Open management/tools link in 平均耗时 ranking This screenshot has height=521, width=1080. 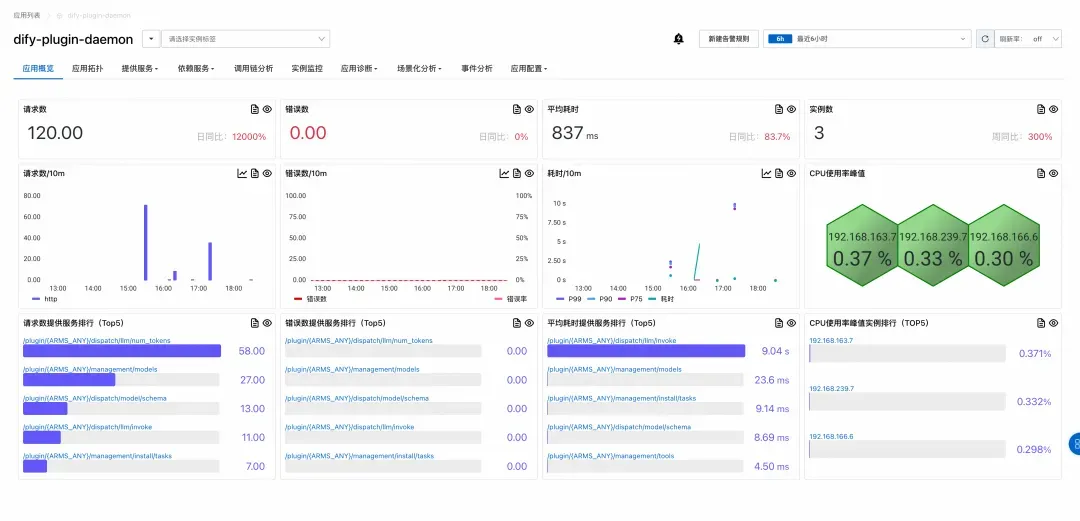[610, 456]
